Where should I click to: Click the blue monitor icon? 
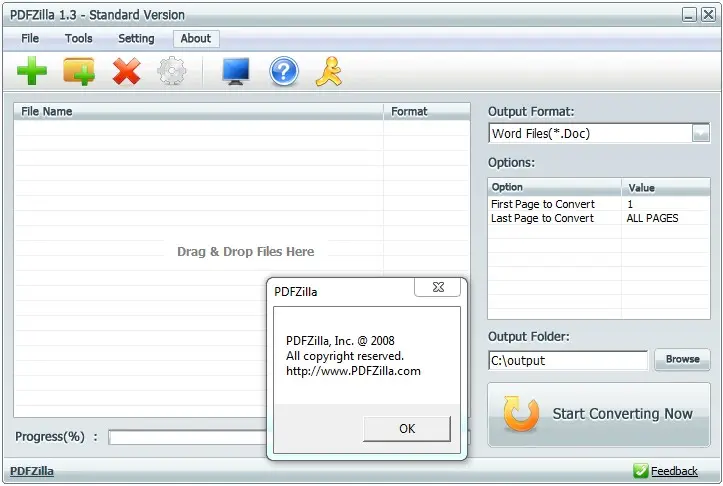(x=236, y=71)
